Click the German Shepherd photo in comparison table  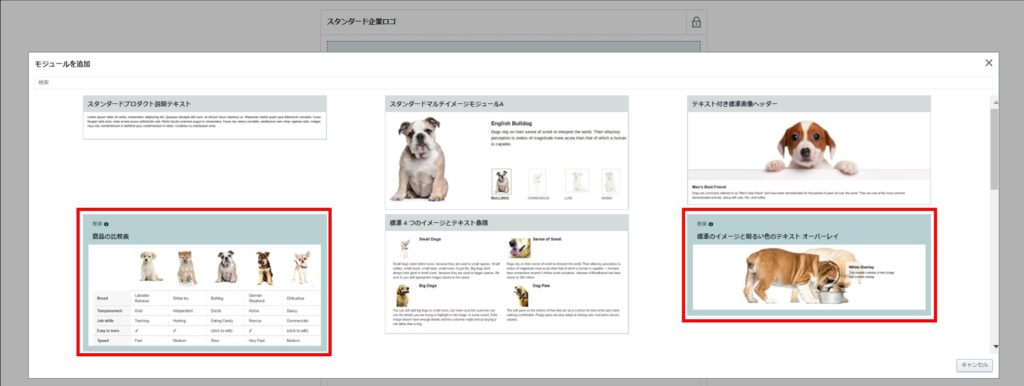click(264, 268)
